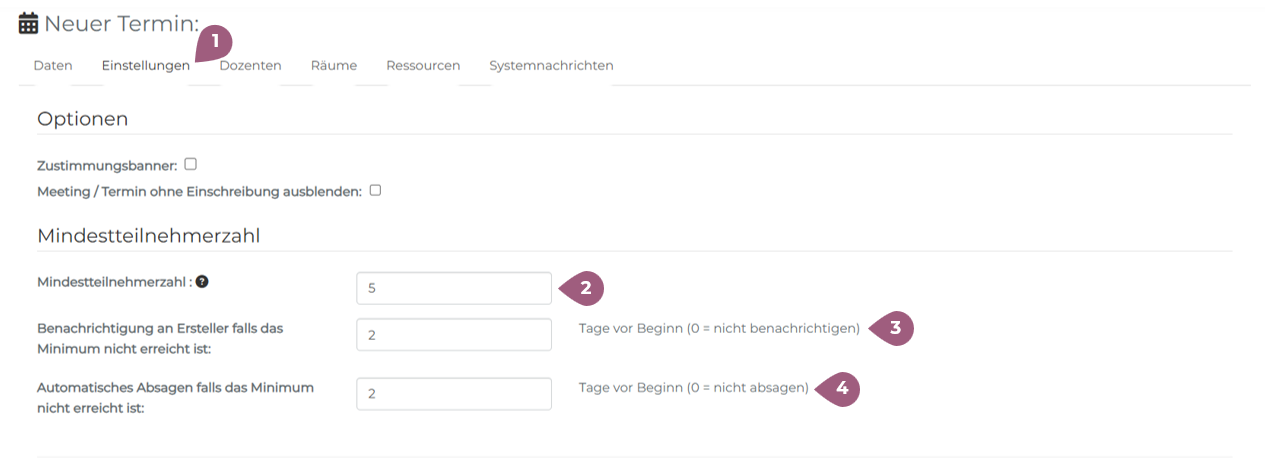The width and height of the screenshot is (1265, 475).
Task: Select the Einstellungen tab
Action: 145,66
